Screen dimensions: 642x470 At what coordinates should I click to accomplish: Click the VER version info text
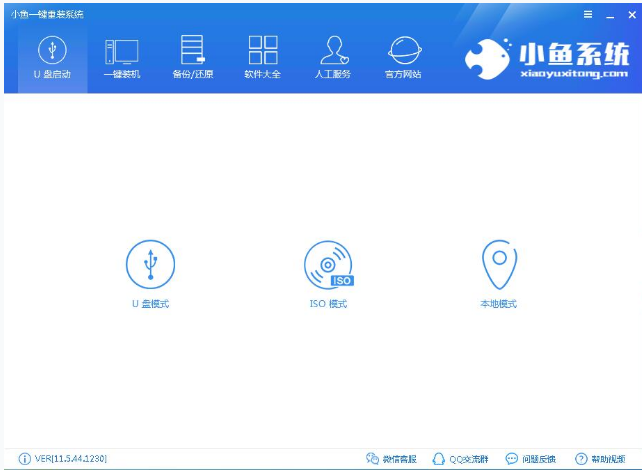click(70, 459)
